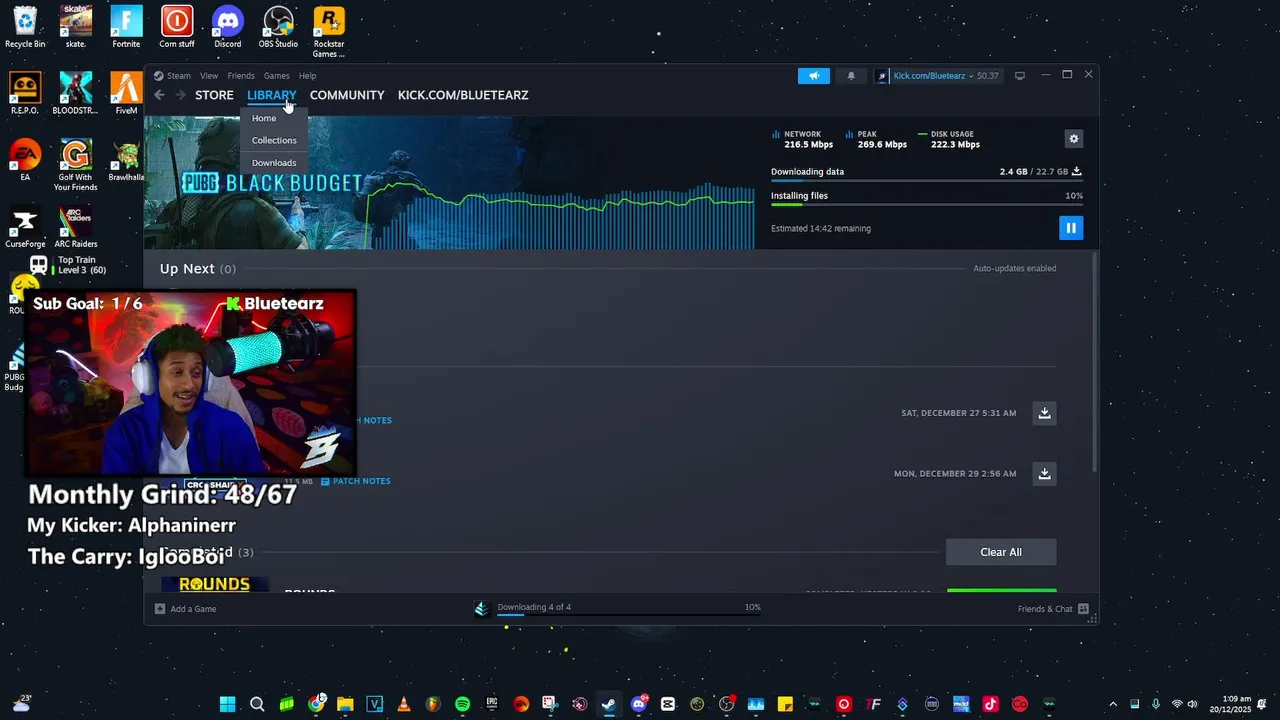Select ARC Raiders desktop shortcut
1280x720 pixels.
(76, 227)
